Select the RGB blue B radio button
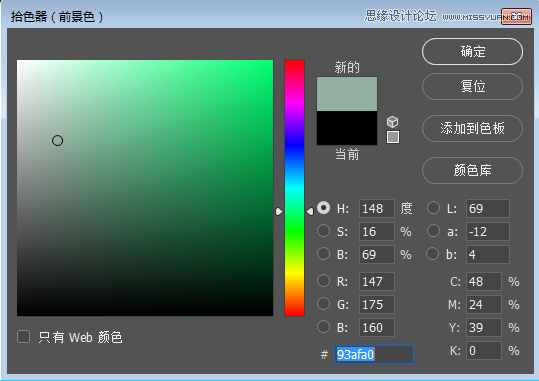 click(x=323, y=327)
